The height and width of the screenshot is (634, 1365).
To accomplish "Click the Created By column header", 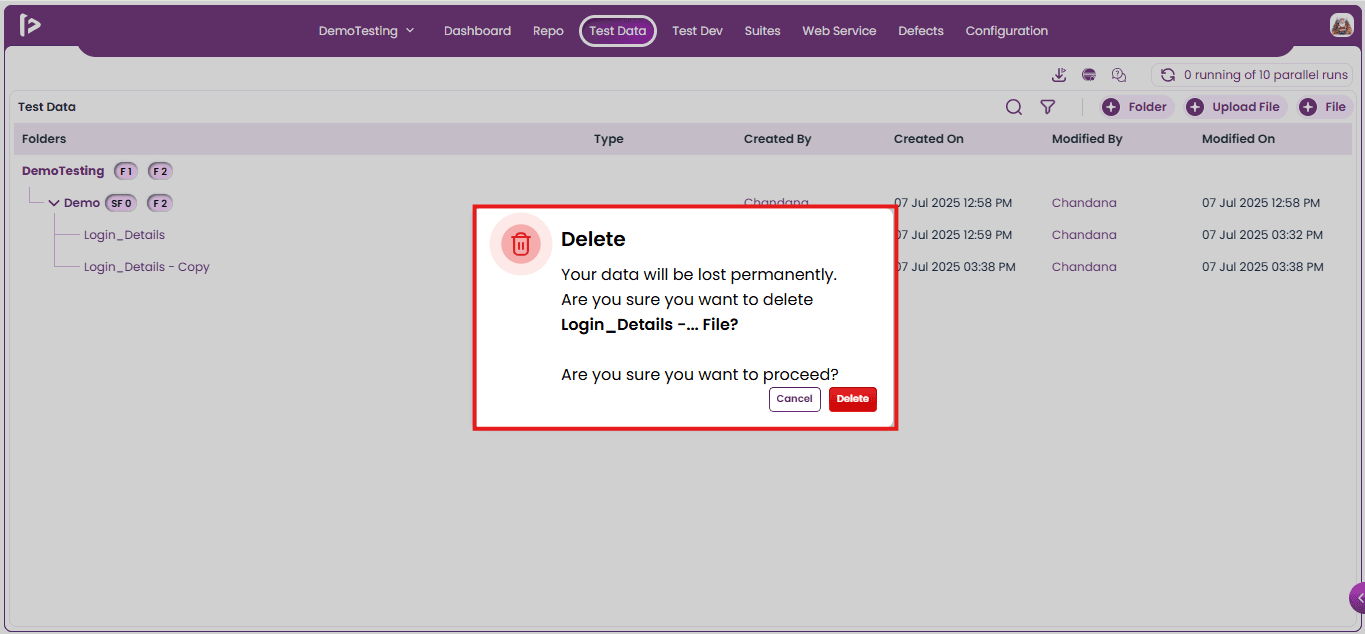I will (x=777, y=139).
